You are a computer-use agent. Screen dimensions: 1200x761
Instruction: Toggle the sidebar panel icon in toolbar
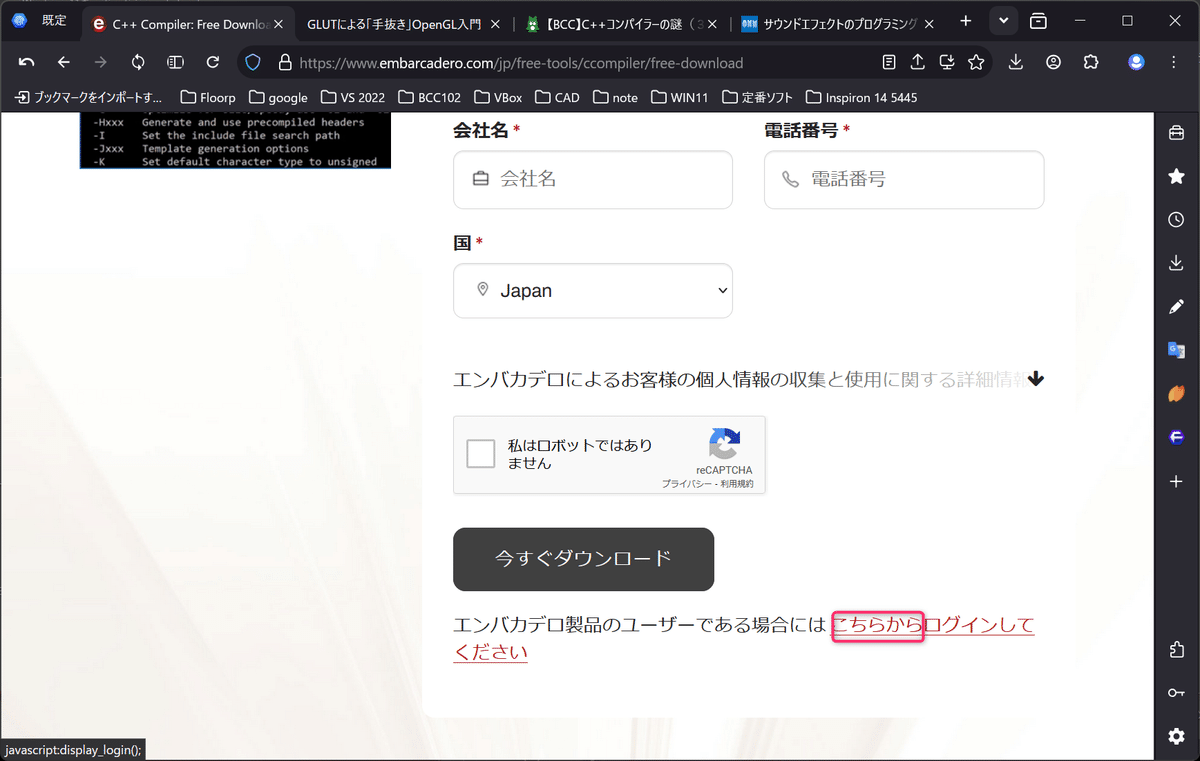(175, 62)
